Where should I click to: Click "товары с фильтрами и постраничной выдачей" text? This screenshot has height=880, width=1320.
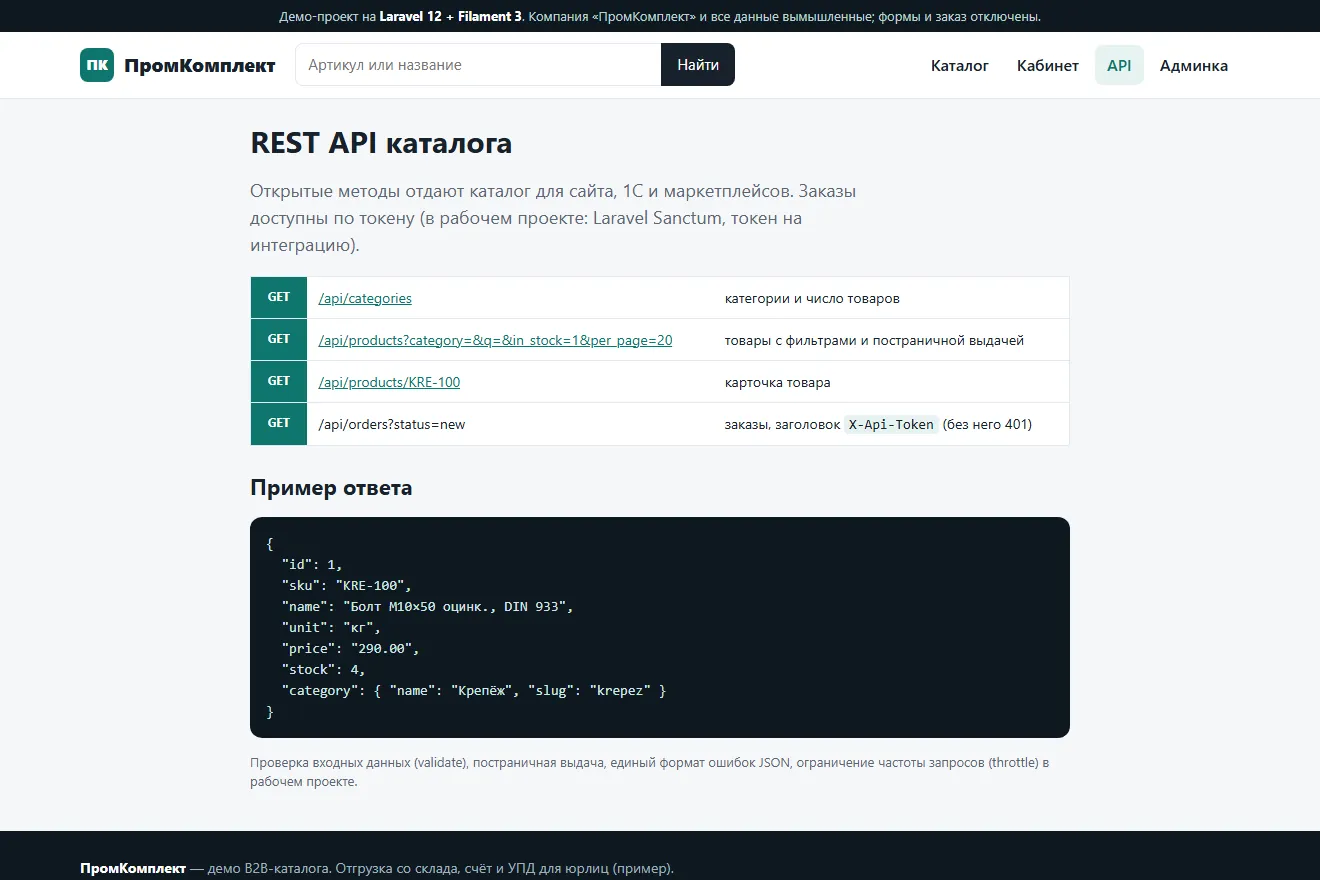click(874, 340)
